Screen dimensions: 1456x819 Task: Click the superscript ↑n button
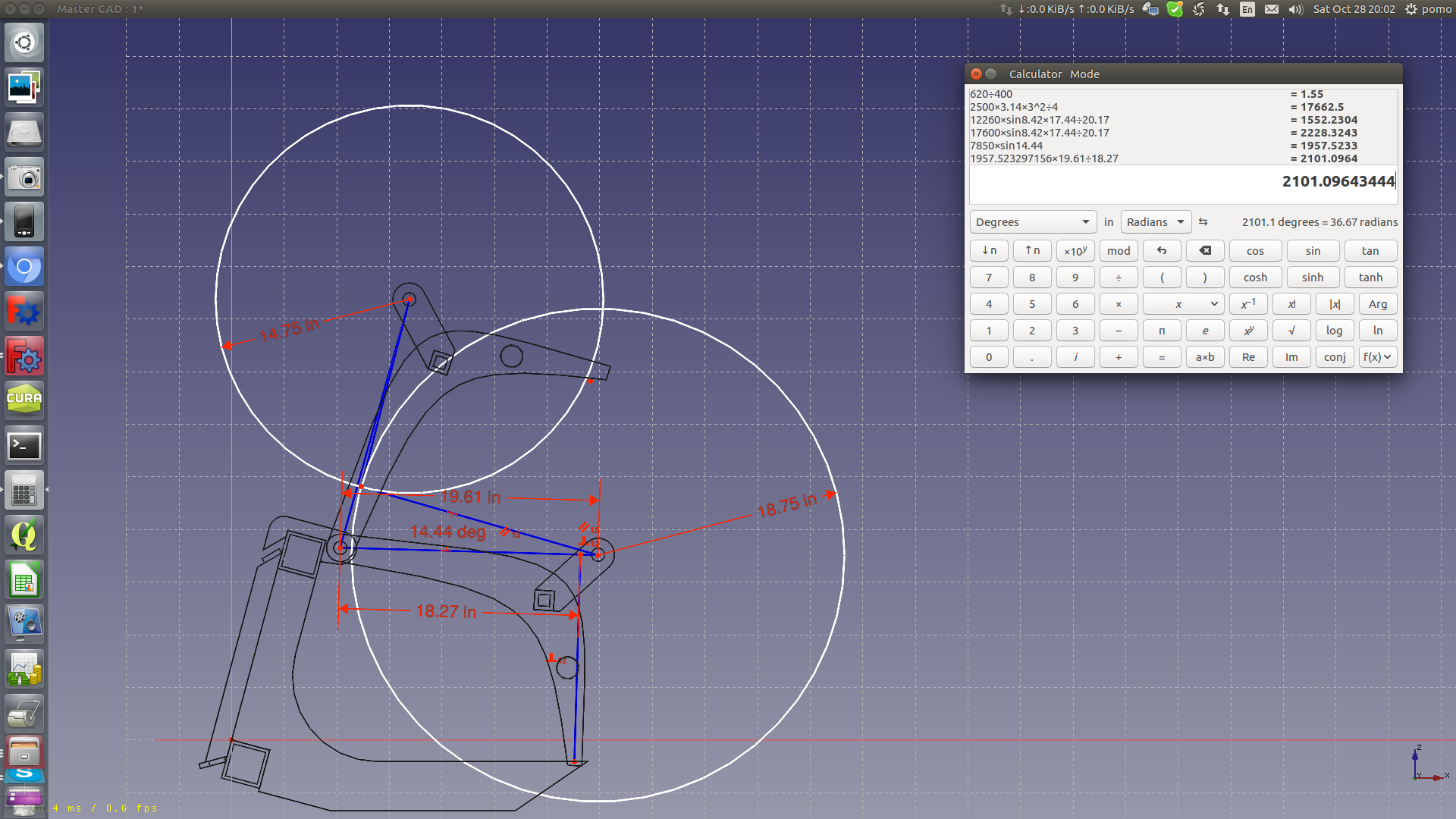1032,251
